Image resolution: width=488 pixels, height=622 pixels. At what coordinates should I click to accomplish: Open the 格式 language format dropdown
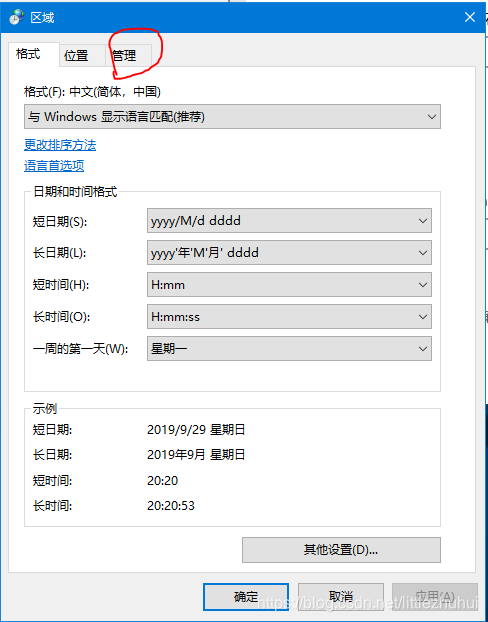pyautogui.click(x=232, y=117)
